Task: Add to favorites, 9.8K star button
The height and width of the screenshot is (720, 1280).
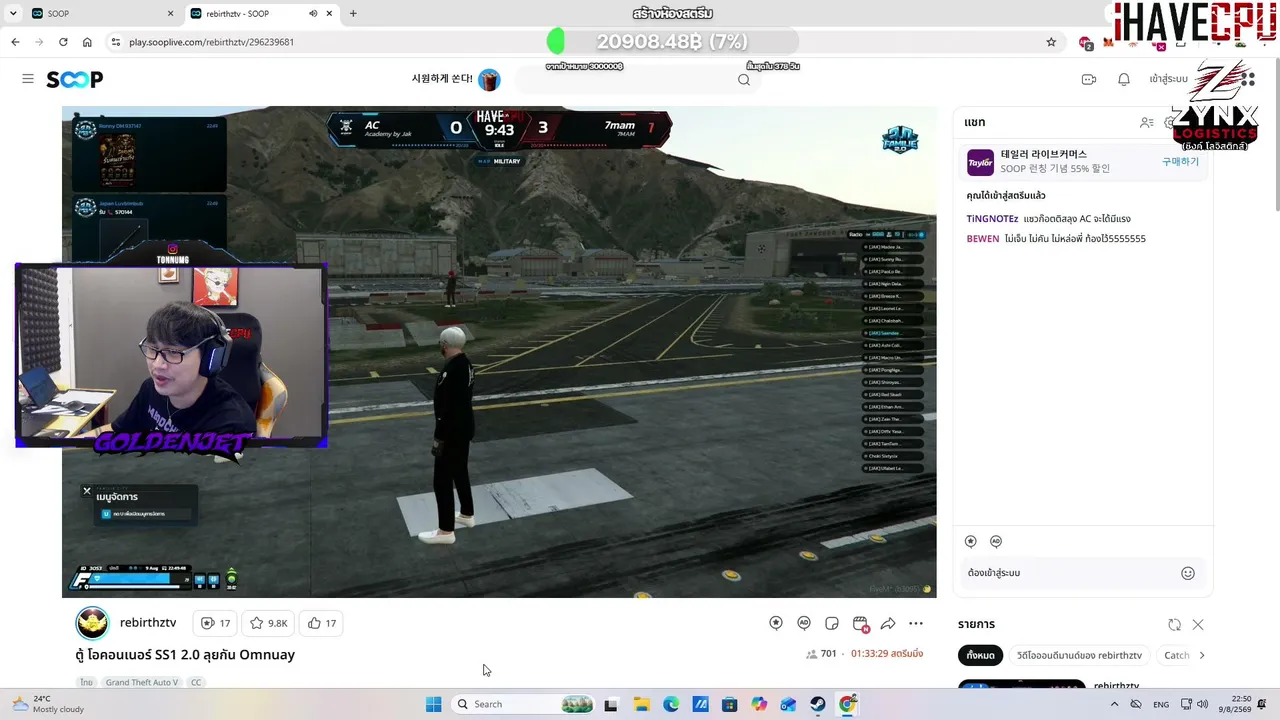Action: click(268, 623)
